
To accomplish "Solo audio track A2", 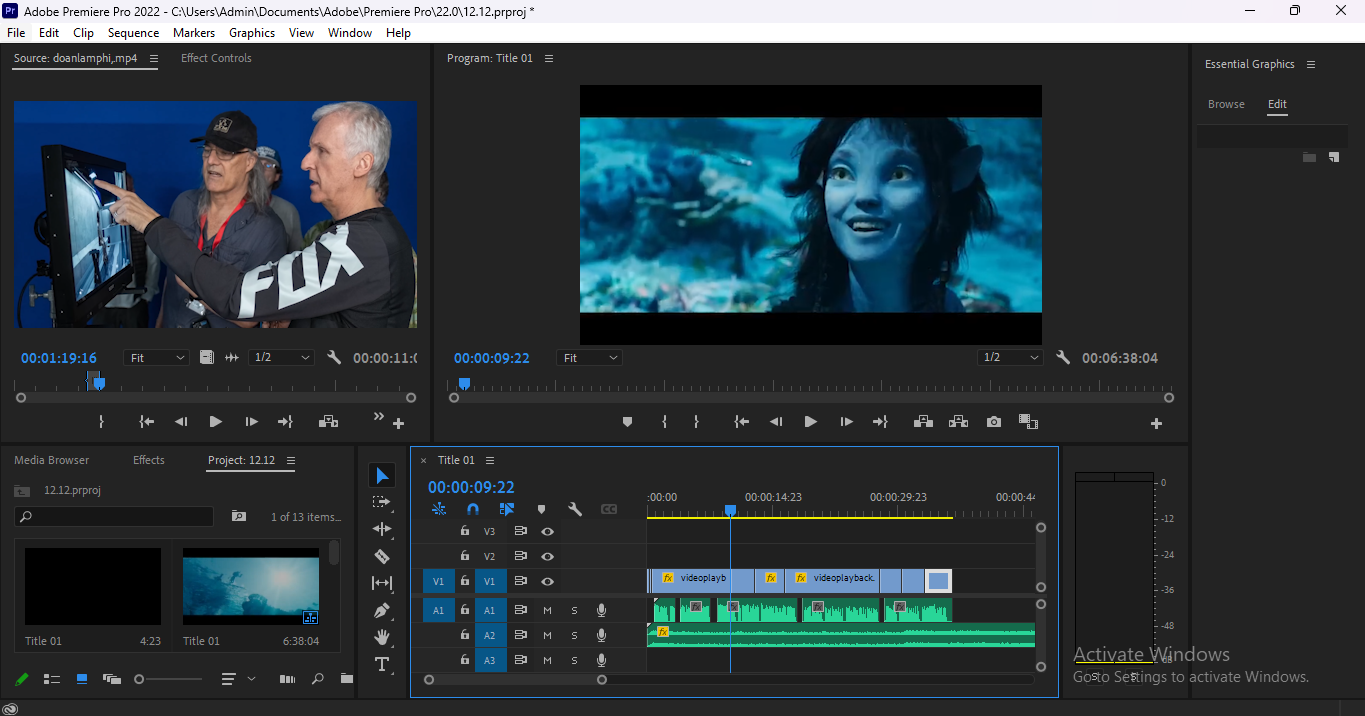I will (x=574, y=635).
